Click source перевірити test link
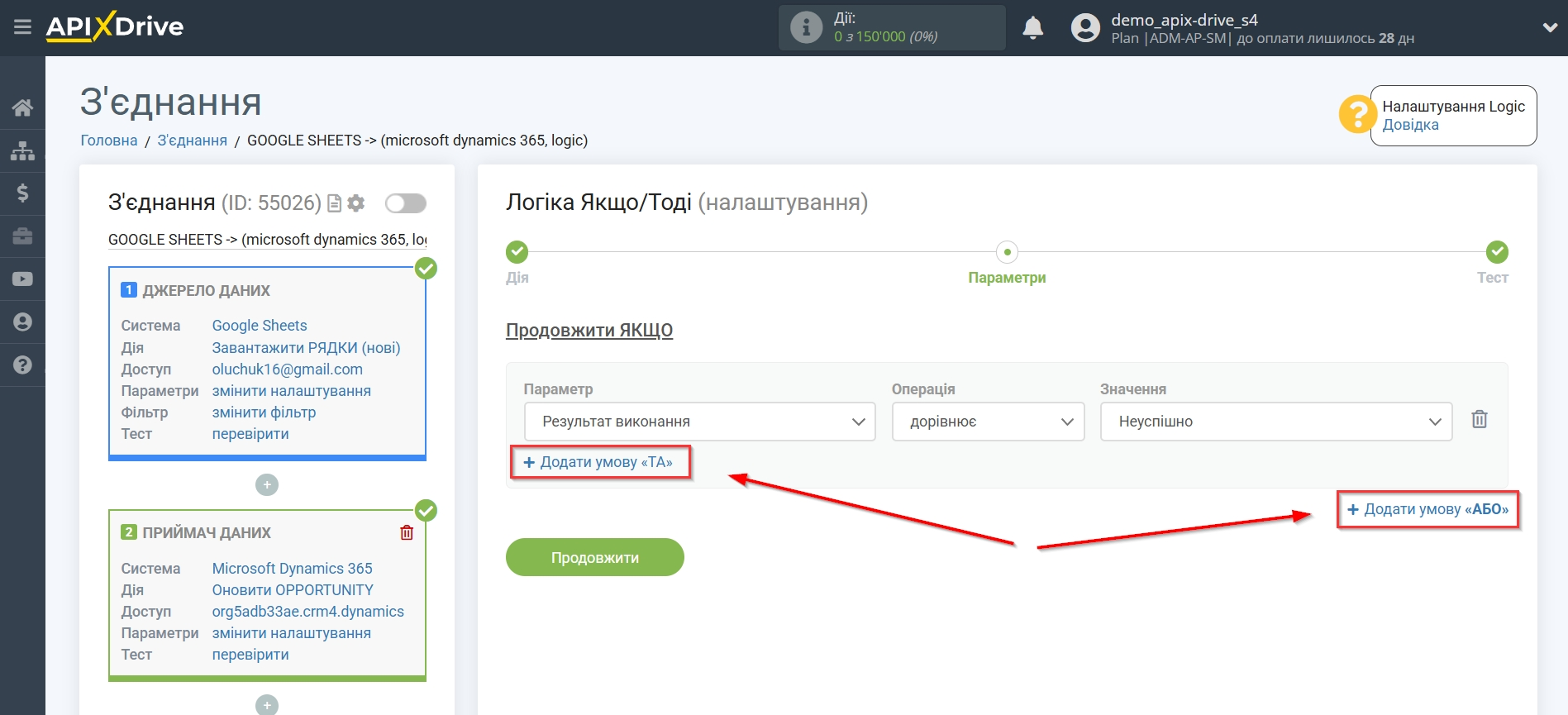 click(250, 434)
